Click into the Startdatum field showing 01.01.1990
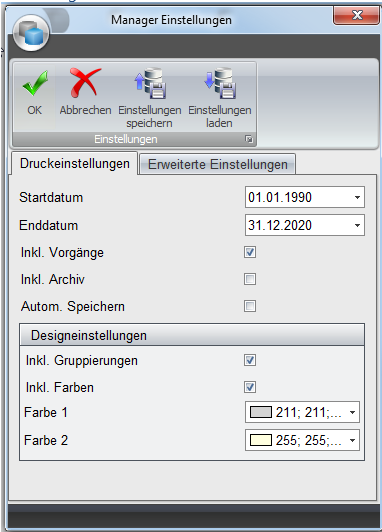Viewport: 382px width, 532px height. click(305, 197)
